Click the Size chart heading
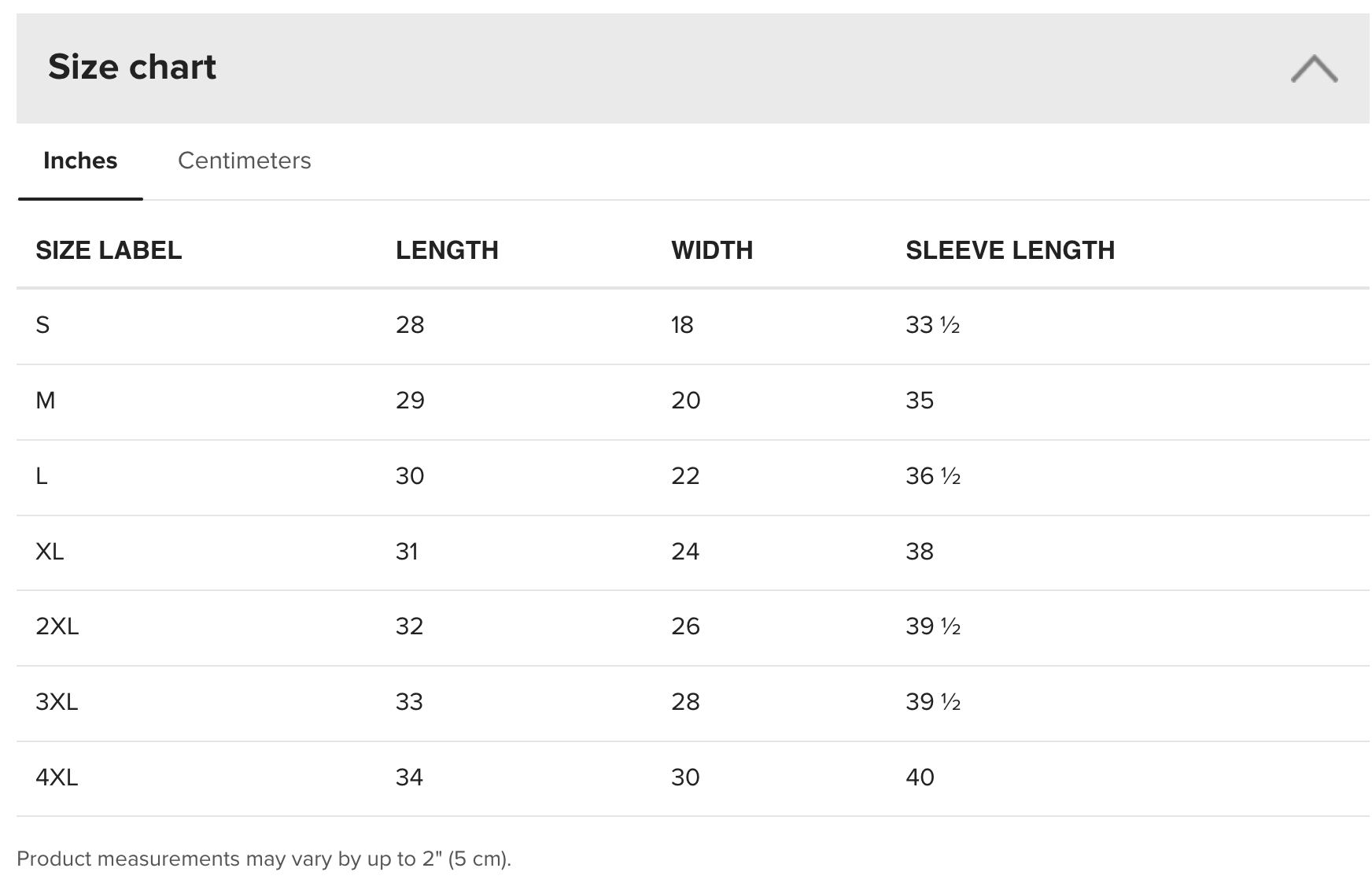This screenshot has width=1372, height=894. click(132, 67)
